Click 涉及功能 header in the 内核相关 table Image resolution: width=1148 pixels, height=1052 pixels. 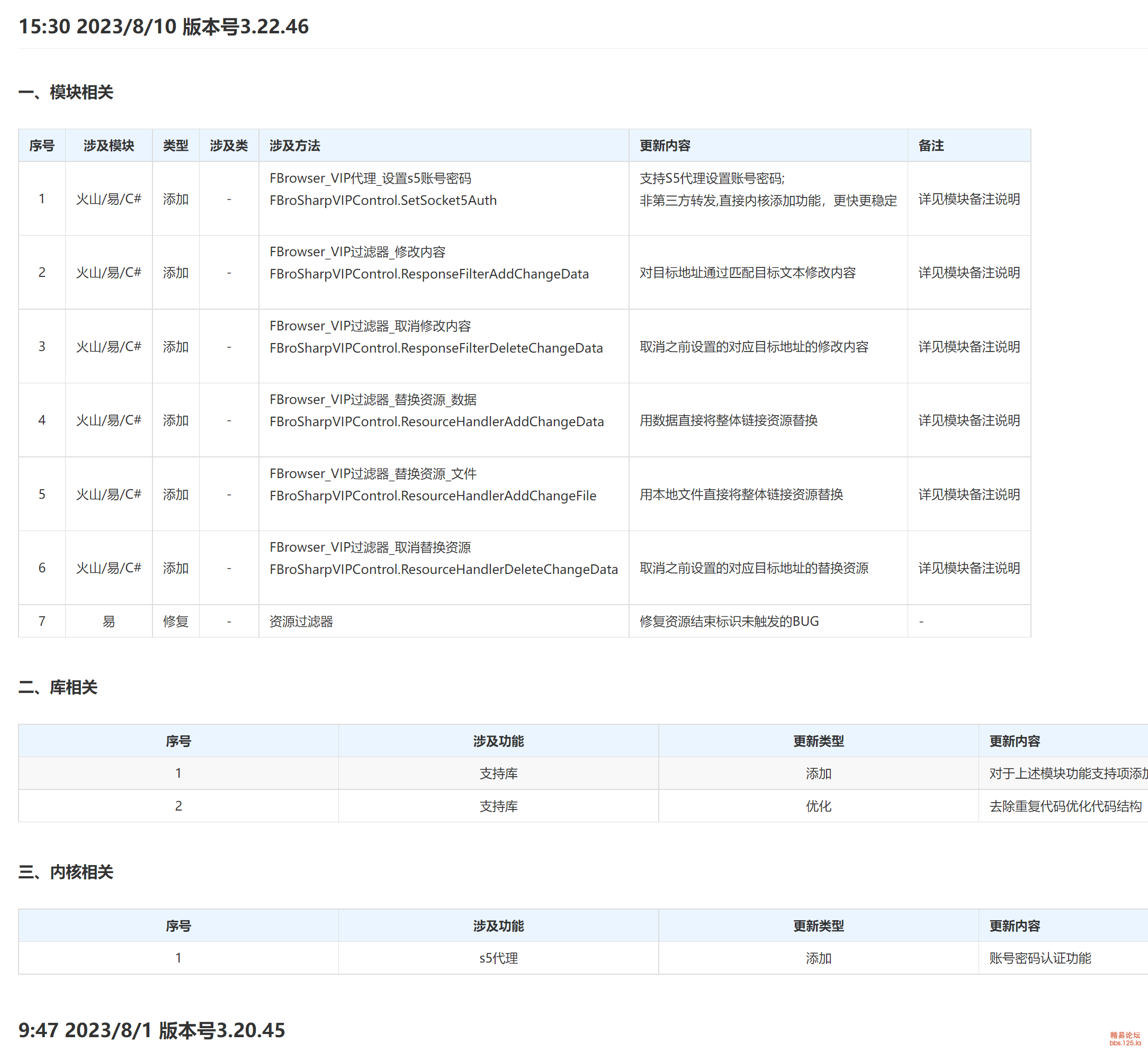coord(498,926)
